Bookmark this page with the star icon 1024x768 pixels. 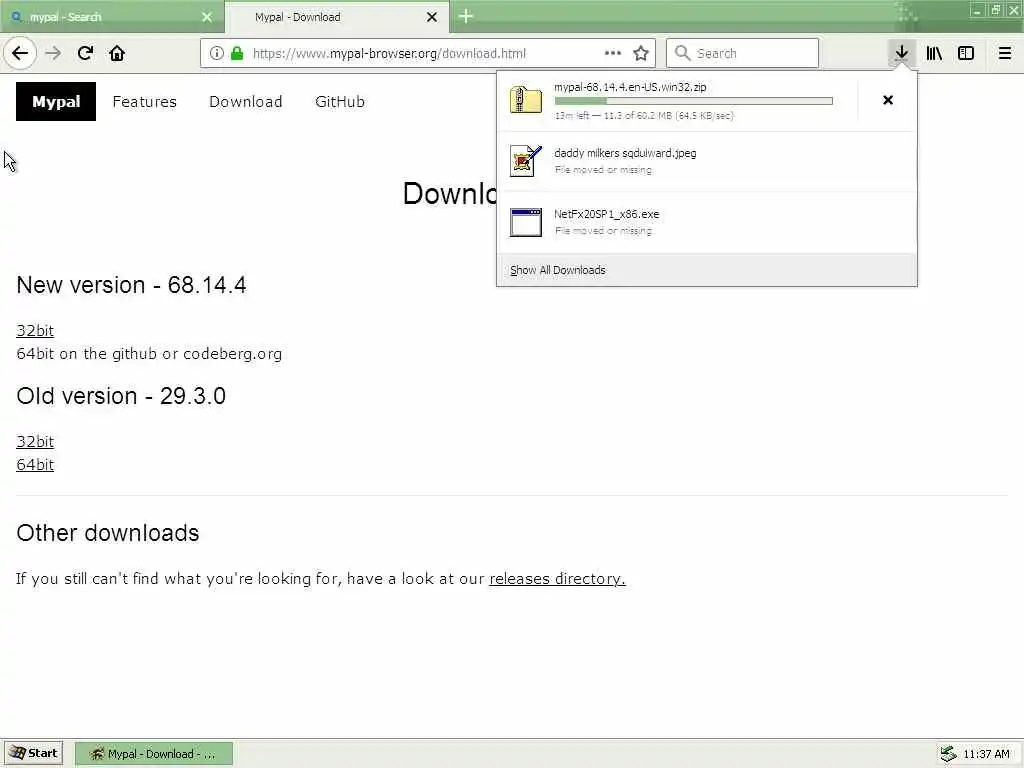click(641, 54)
